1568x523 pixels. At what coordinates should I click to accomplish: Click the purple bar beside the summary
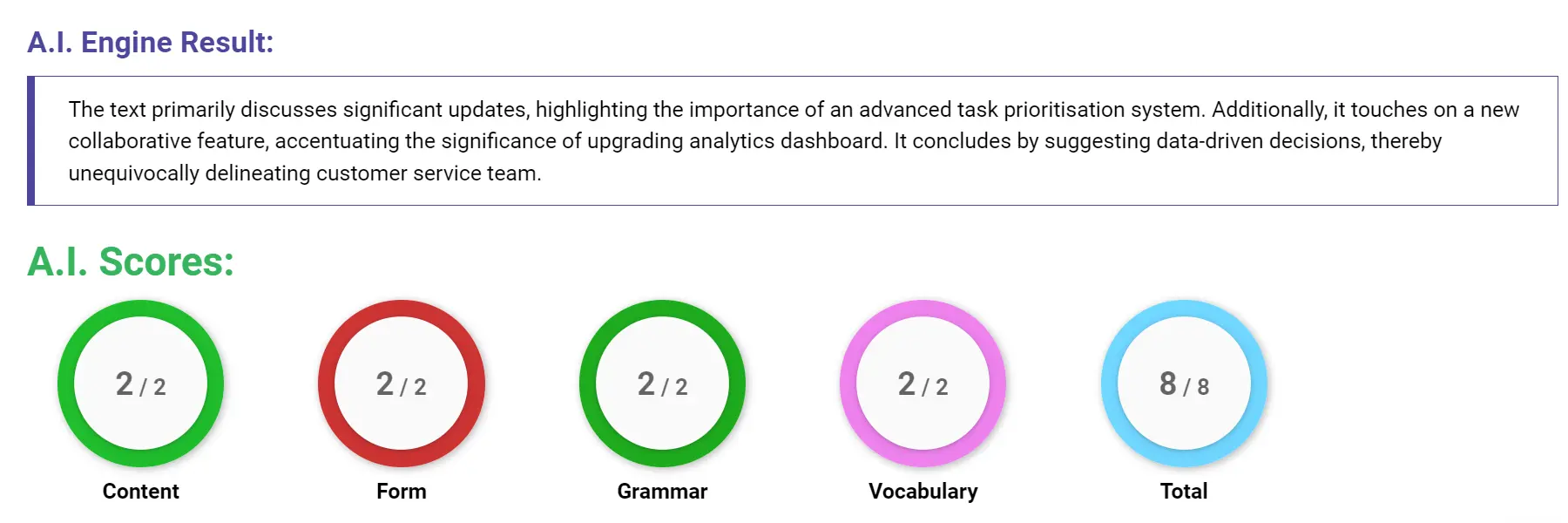click(x=32, y=141)
